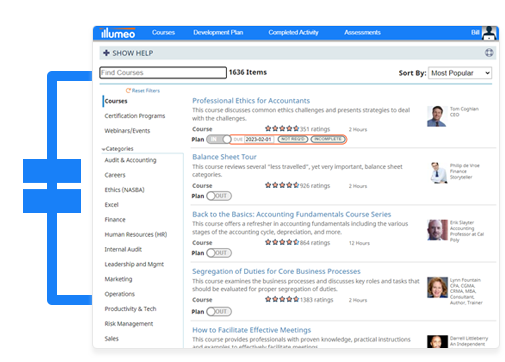
Task: Click the 351 ratings text
Action: point(315,129)
